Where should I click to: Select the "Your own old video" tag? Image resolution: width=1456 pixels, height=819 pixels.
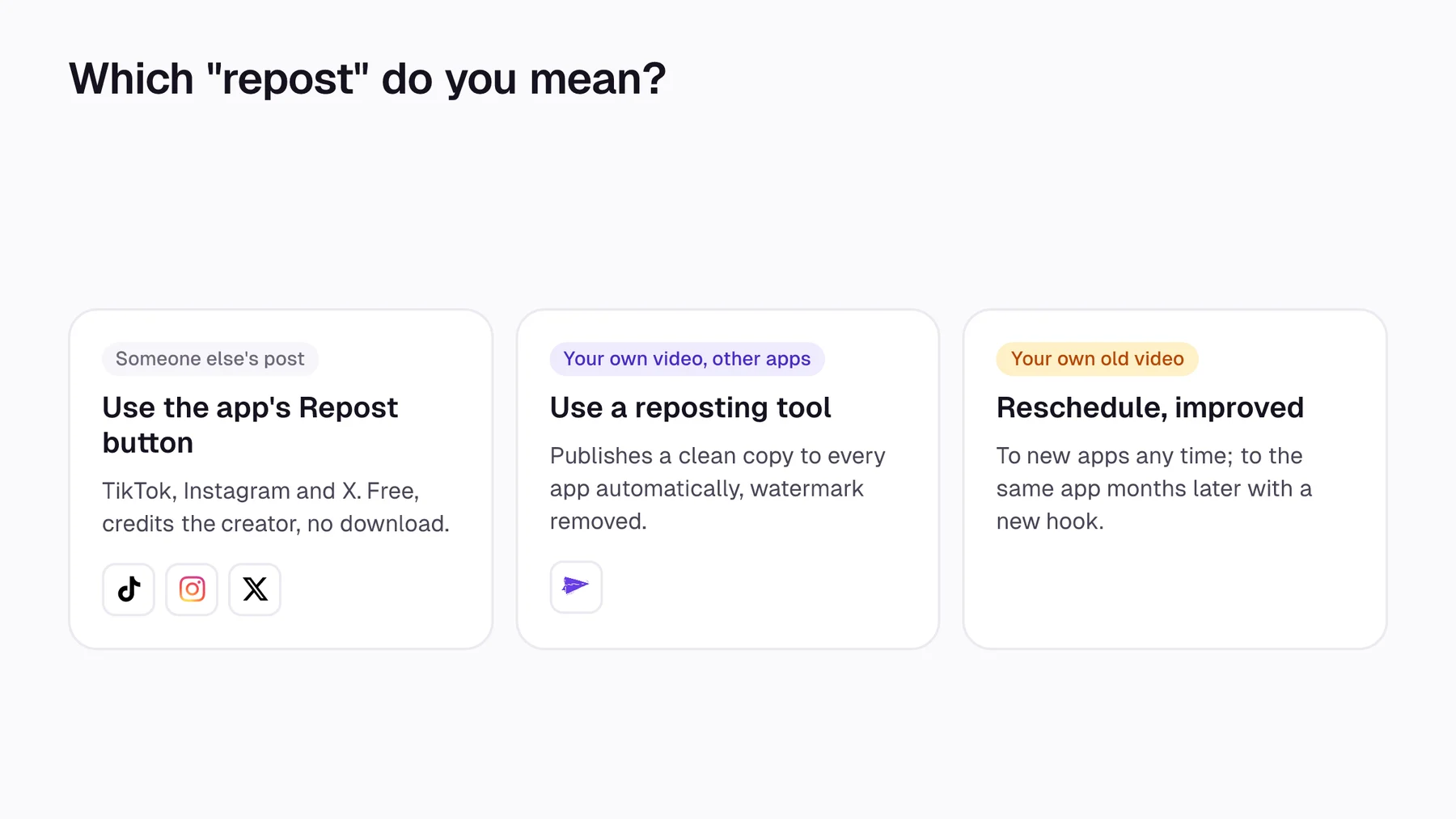(1097, 359)
